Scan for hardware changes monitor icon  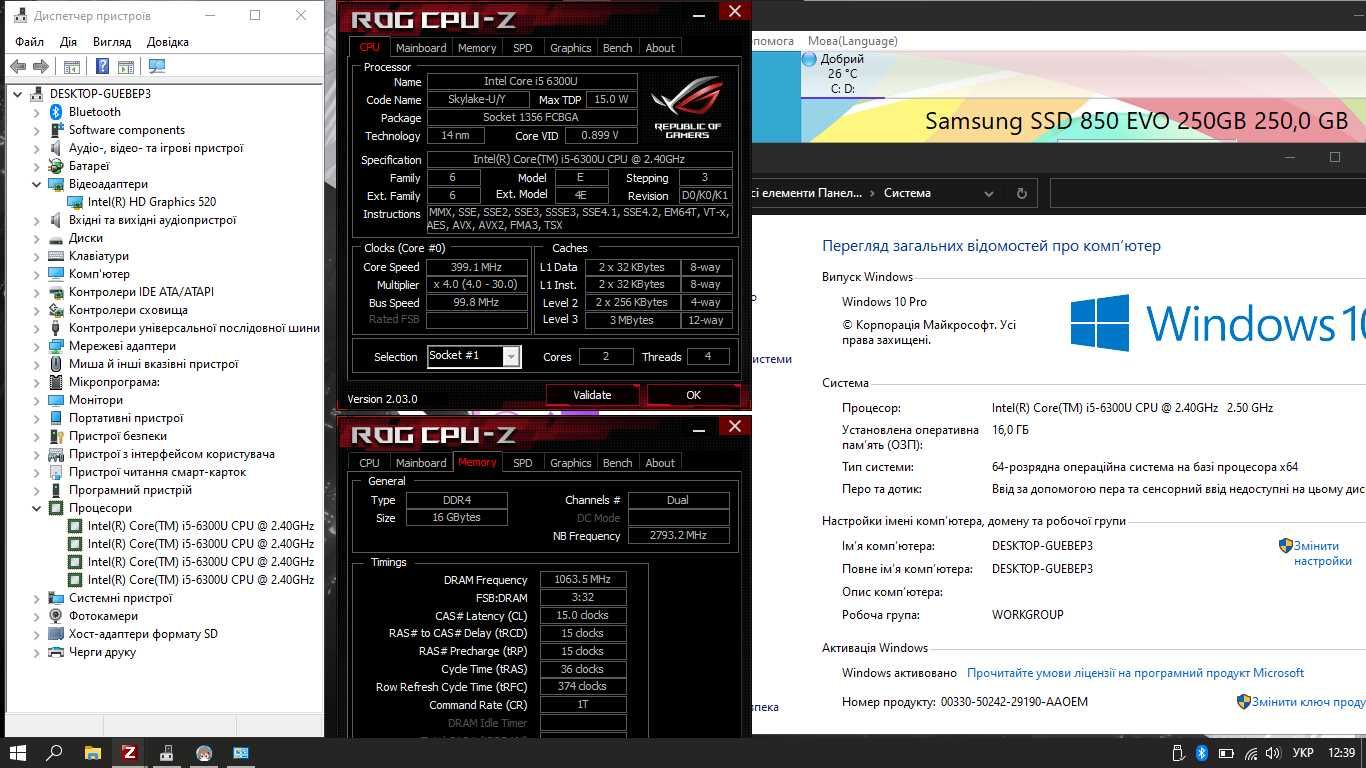(x=156, y=67)
